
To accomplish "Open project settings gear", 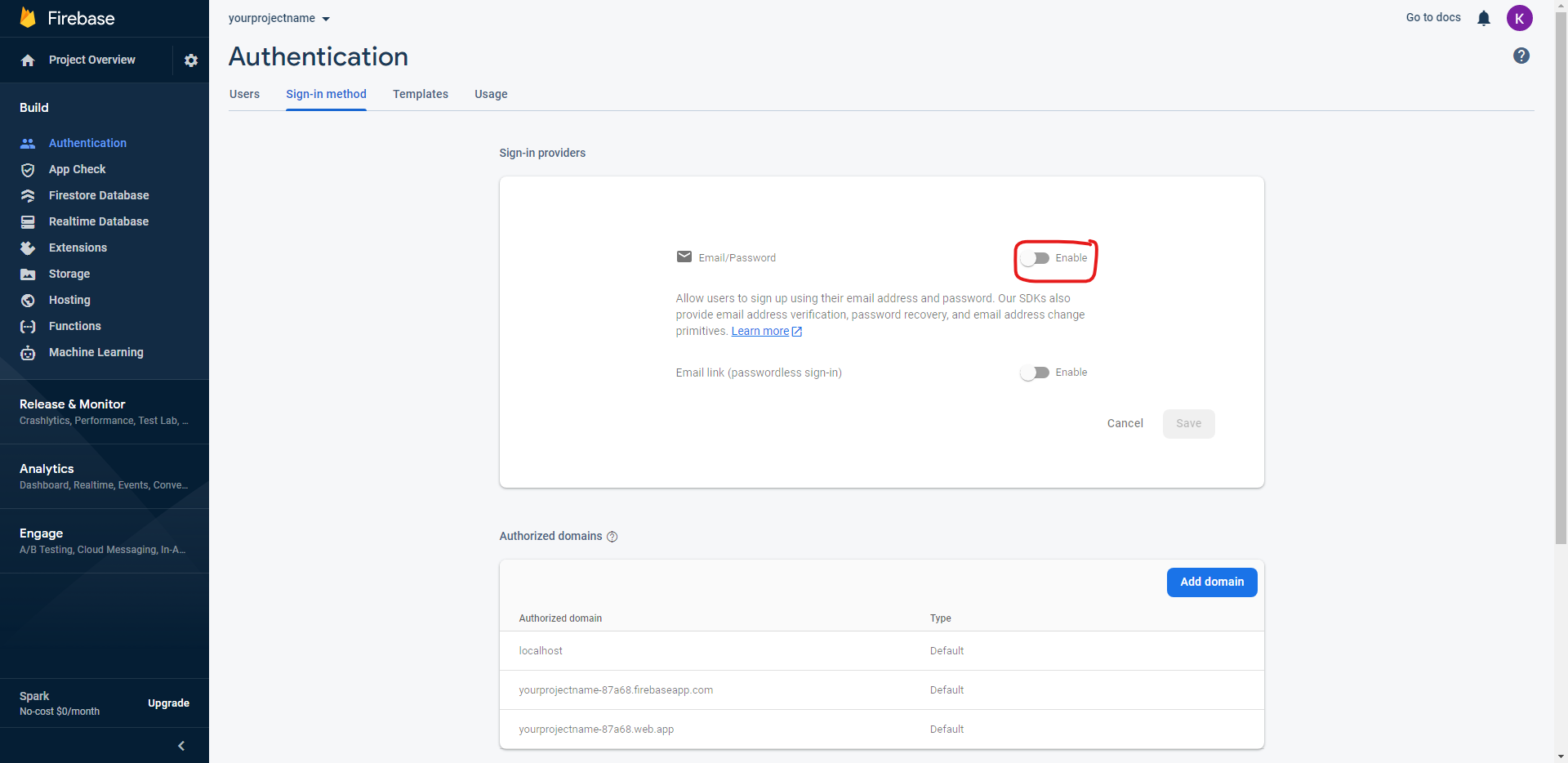I will pos(190,60).
